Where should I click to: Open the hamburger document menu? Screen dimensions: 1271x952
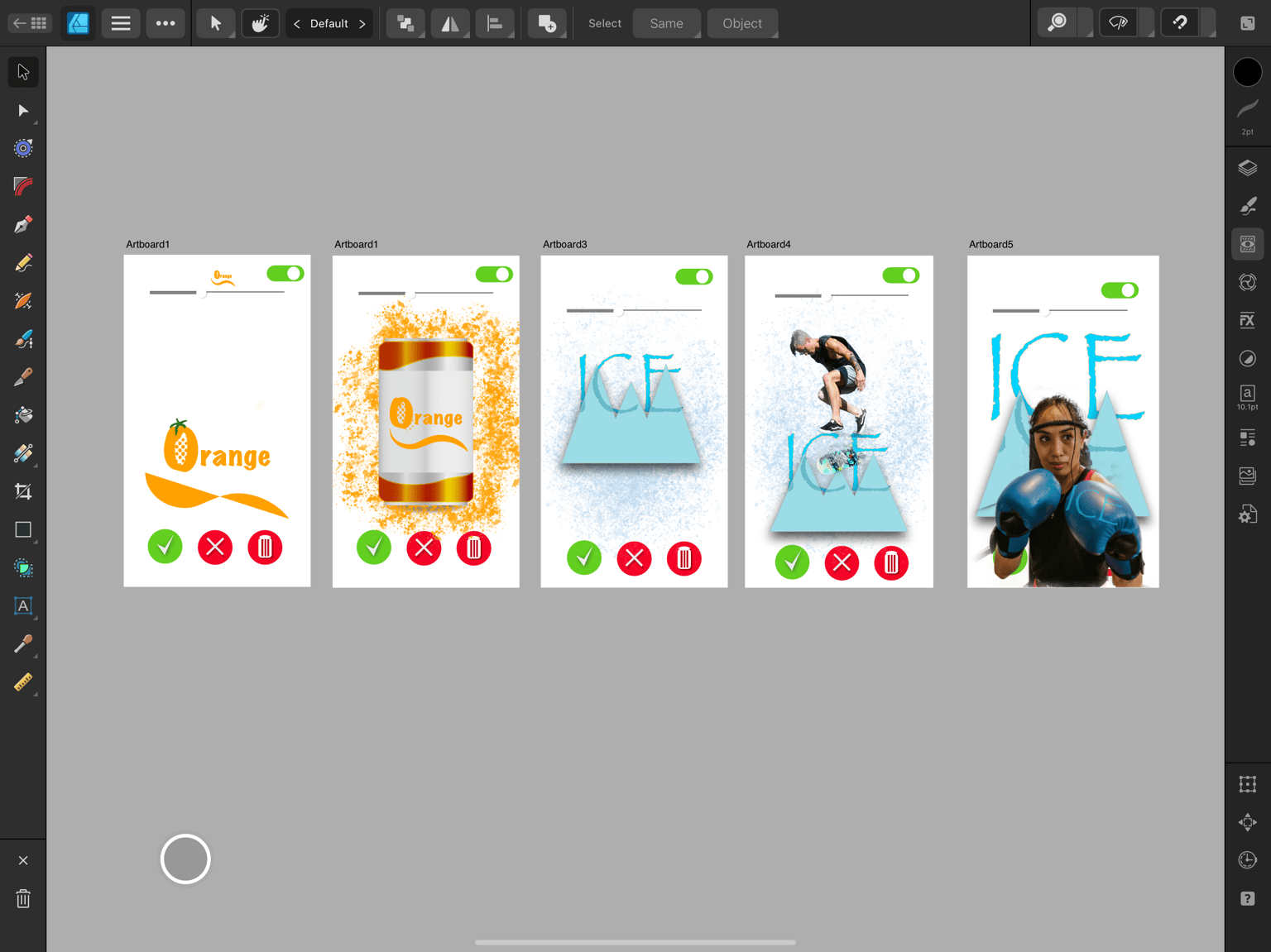click(x=121, y=23)
